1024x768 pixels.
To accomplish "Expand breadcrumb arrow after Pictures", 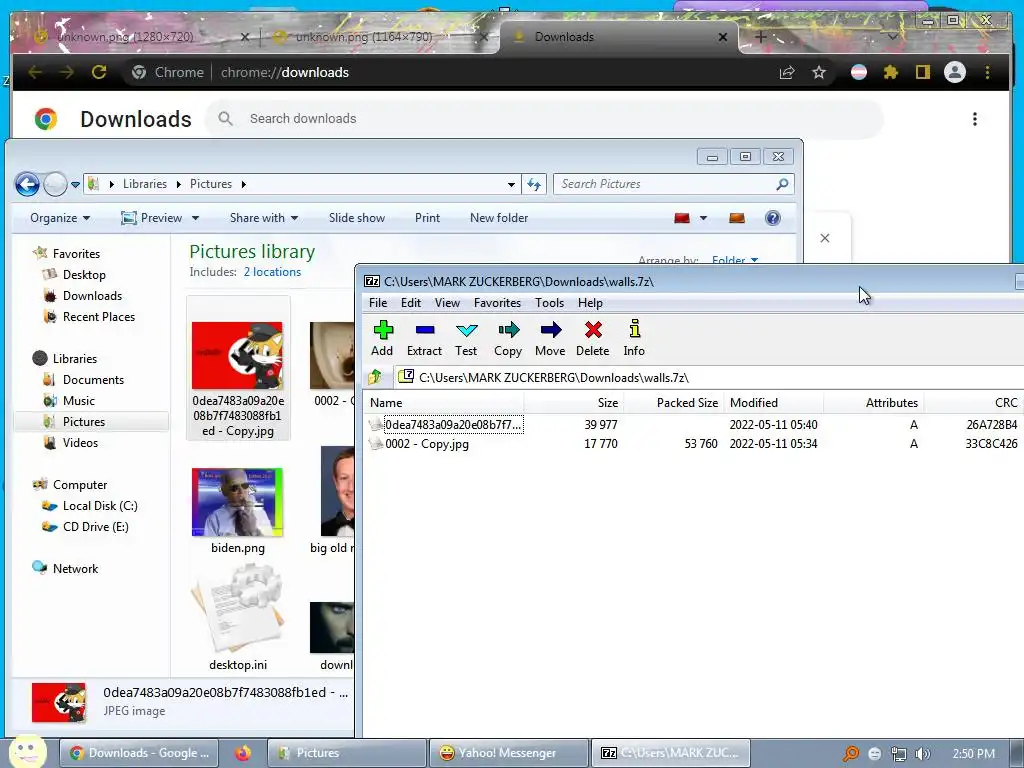I will pos(244,184).
